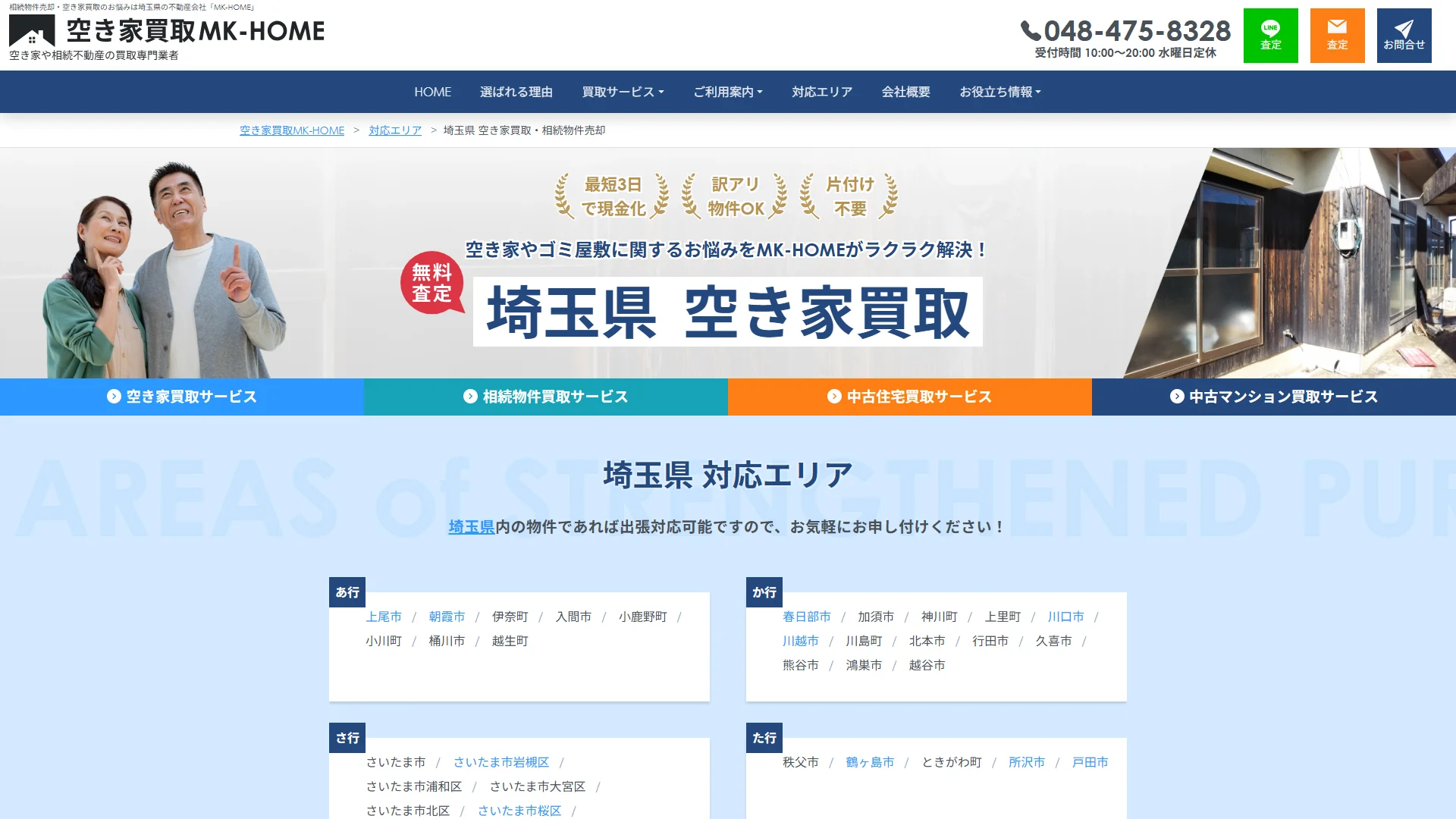Click the 久喜市 text
The image size is (1456, 819).
point(1053,641)
